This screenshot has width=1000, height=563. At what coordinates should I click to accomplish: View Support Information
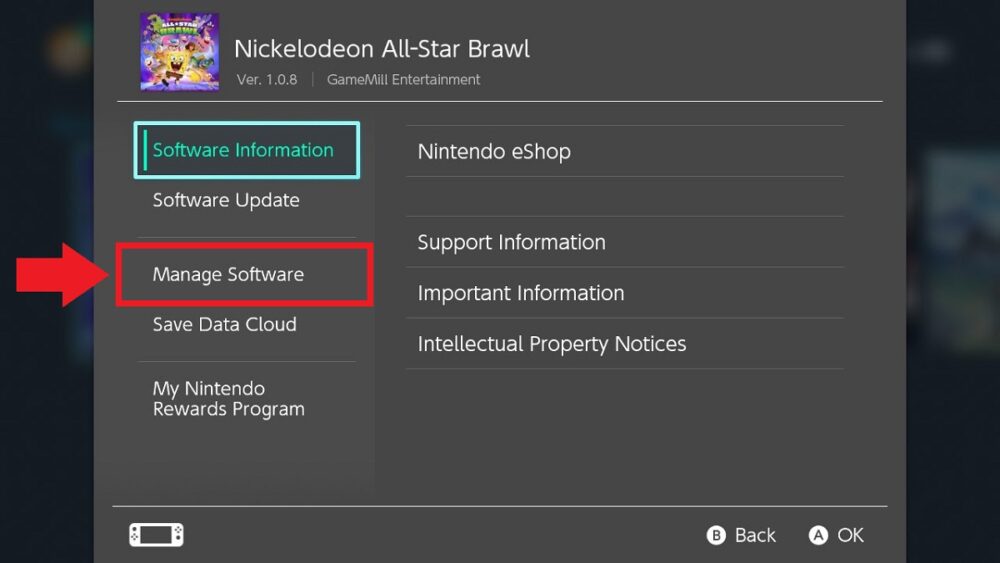point(511,242)
